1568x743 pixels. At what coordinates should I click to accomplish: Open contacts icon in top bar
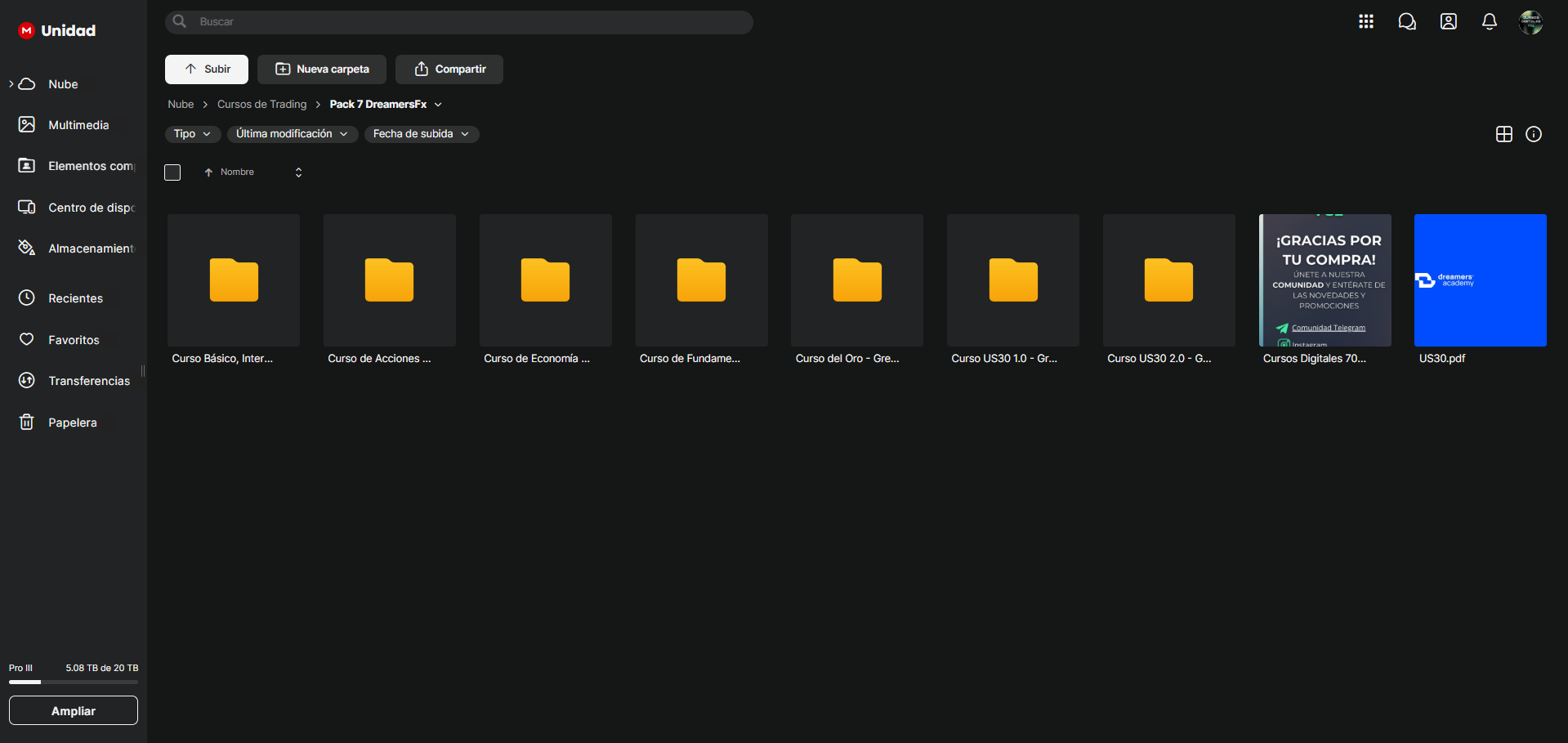(1448, 22)
